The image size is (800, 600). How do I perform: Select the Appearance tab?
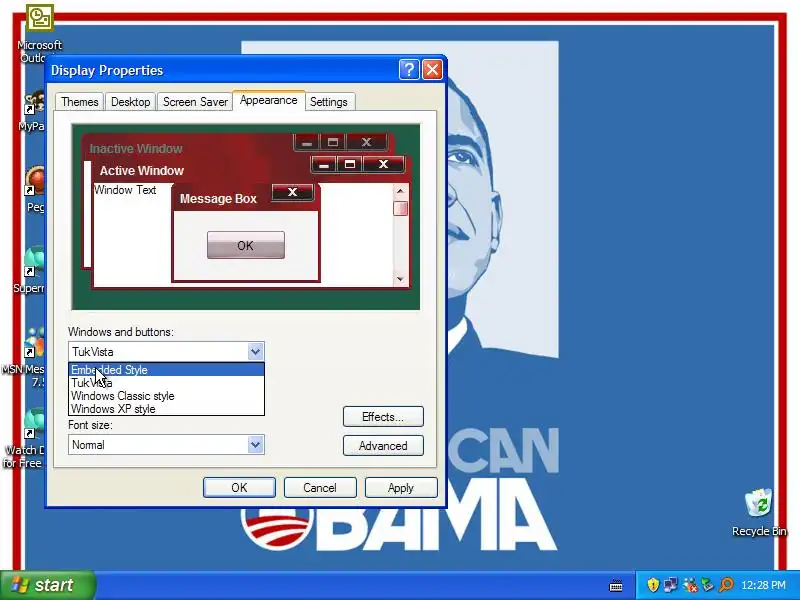click(268, 100)
